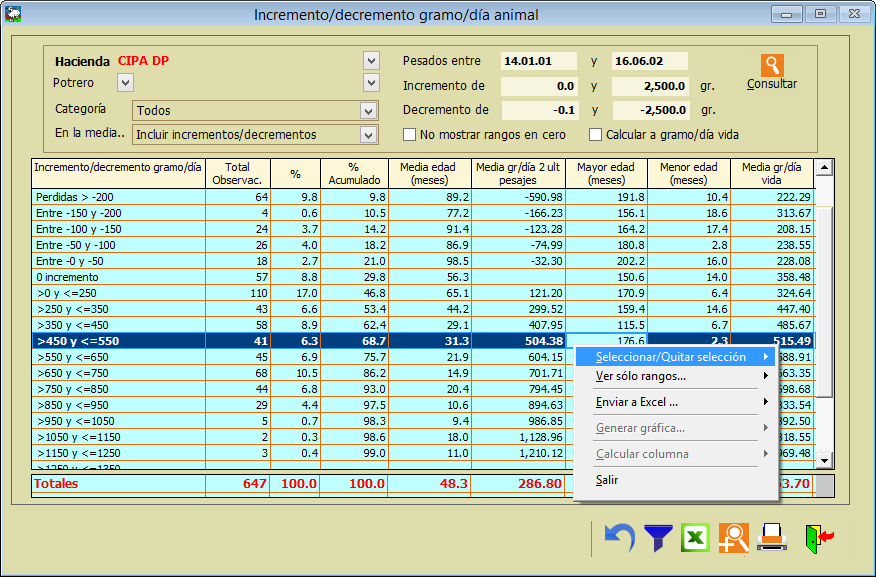
Task: Click the 'Total Observac.' column header
Action: [237, 174]
